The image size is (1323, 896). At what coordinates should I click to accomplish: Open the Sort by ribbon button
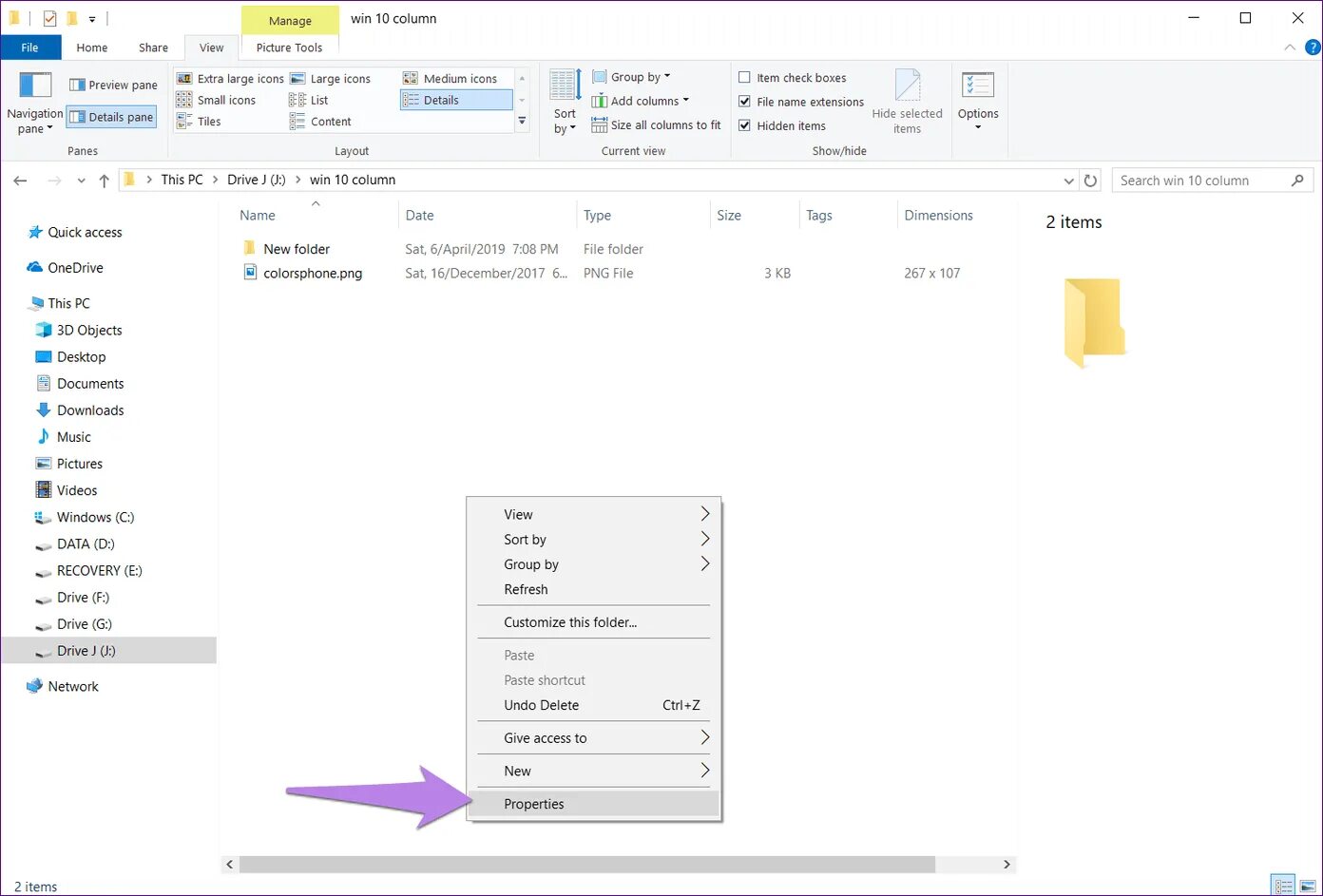565,103
